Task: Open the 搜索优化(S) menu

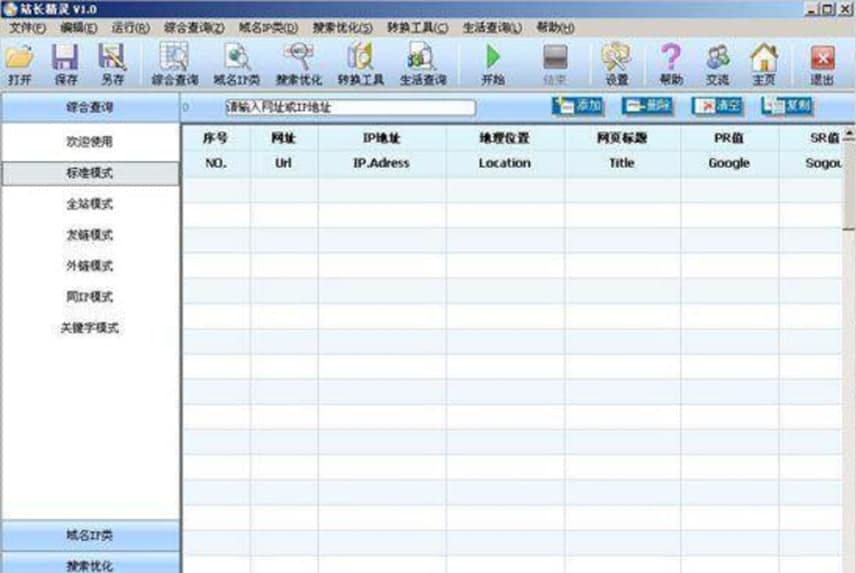Action: 342,27
